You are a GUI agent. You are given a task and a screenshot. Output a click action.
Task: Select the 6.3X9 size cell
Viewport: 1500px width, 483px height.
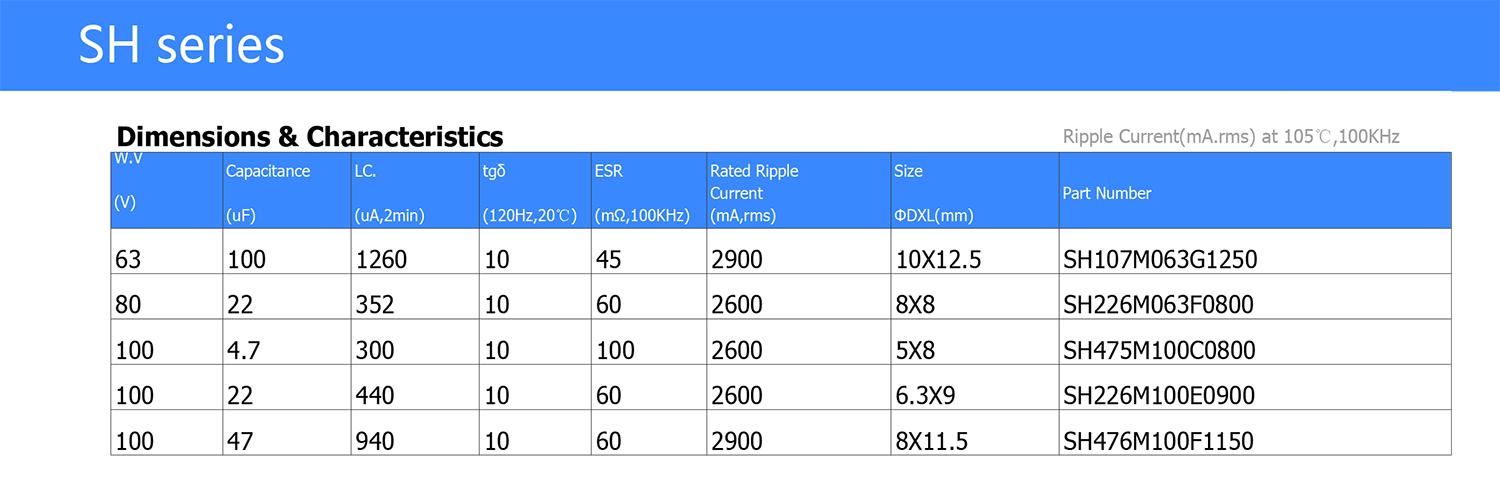[925, 396]
